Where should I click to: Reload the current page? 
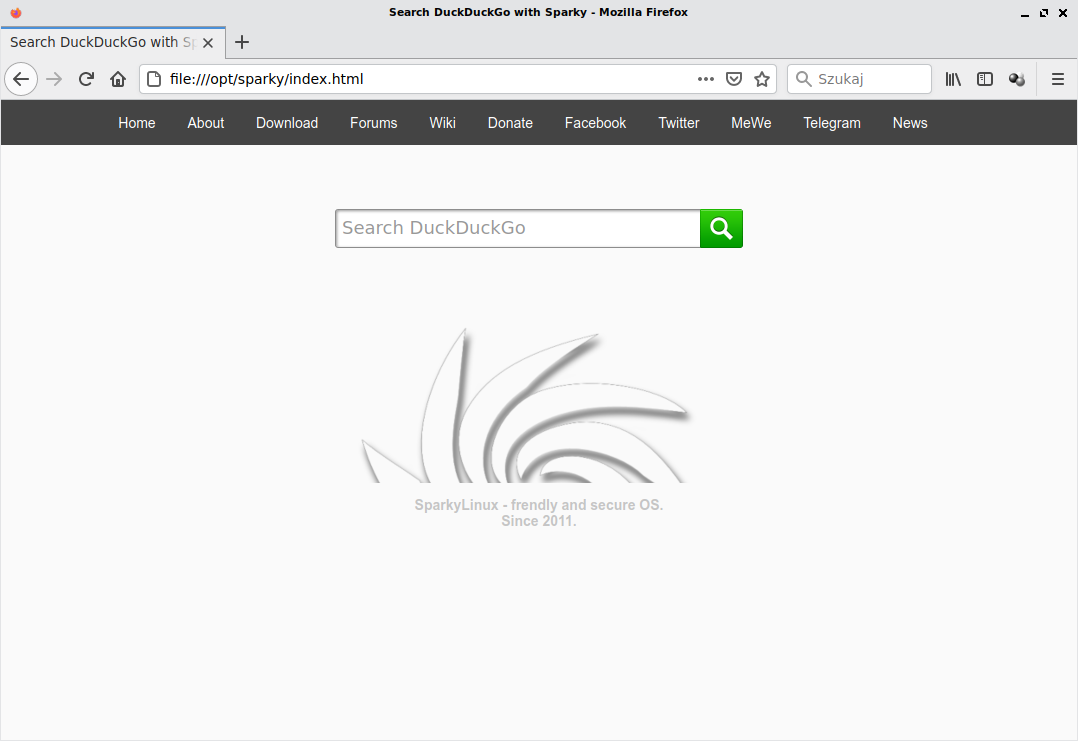coord(86,79)
